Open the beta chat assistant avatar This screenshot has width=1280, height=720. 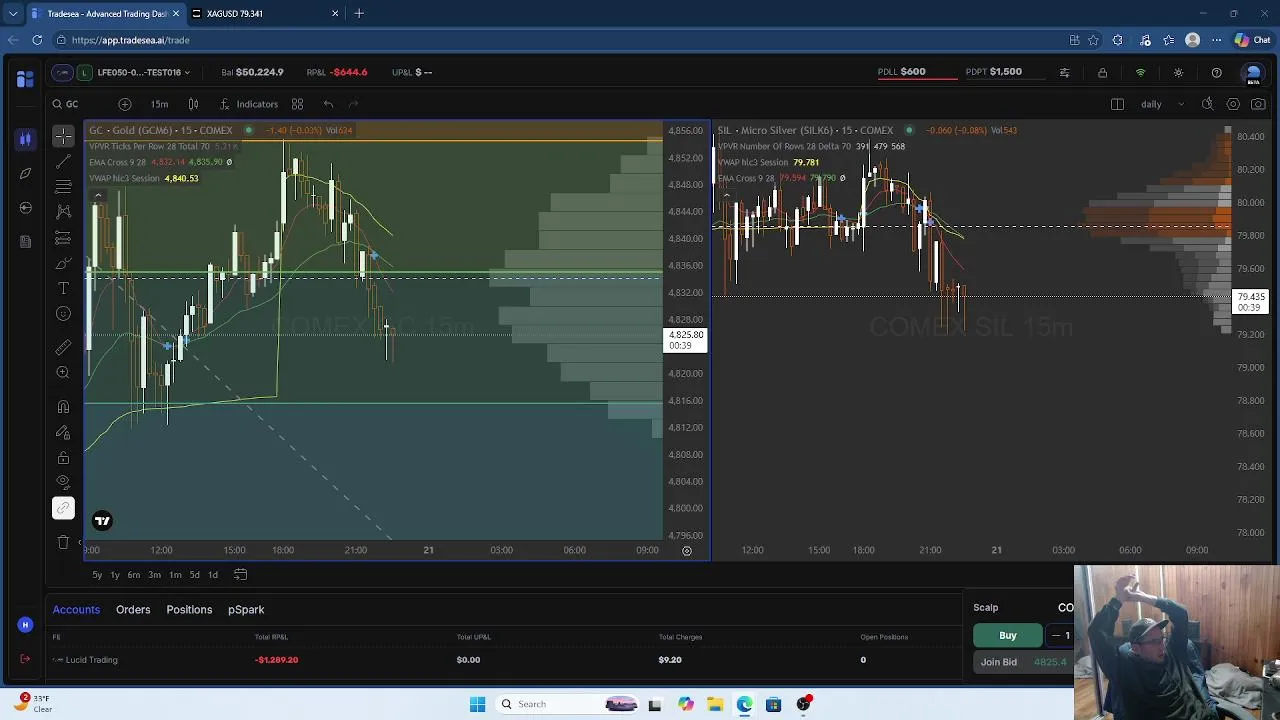coord(1252,74)
